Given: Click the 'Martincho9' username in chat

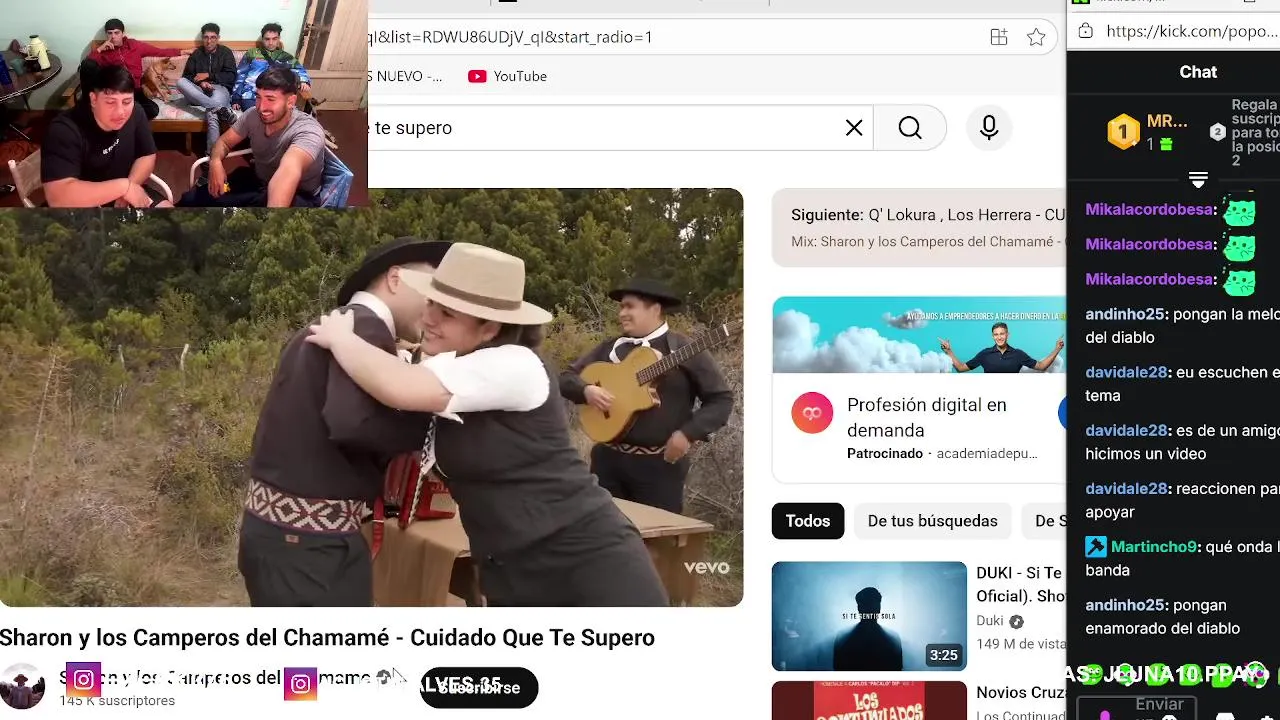Looking at the screenshot, I should pyautogui.click(x=1153, y=547).
